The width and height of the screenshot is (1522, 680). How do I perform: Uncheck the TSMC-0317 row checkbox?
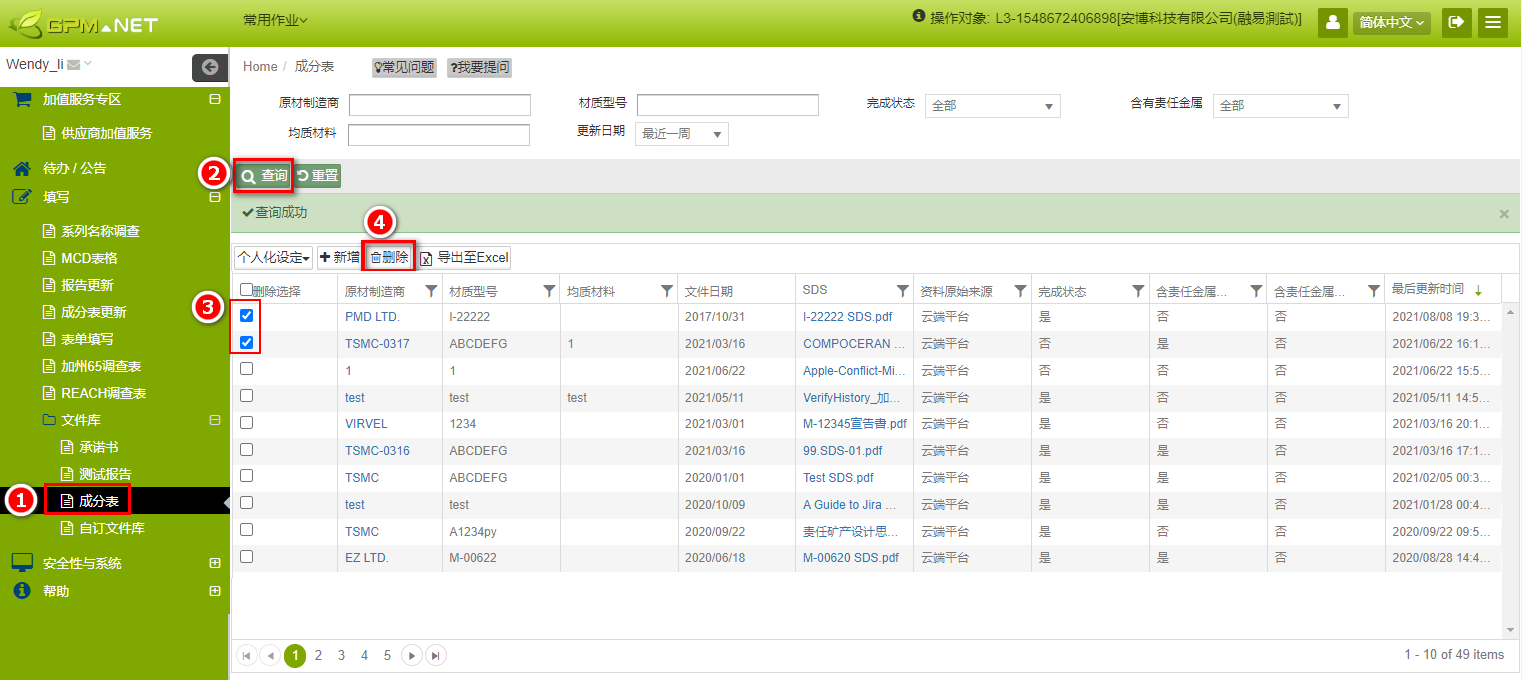pyautogui.click(x=246, y=342)
